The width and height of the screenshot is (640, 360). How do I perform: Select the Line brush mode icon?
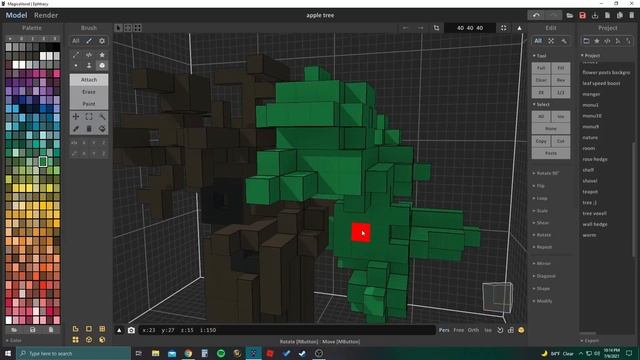click(76, 55)
